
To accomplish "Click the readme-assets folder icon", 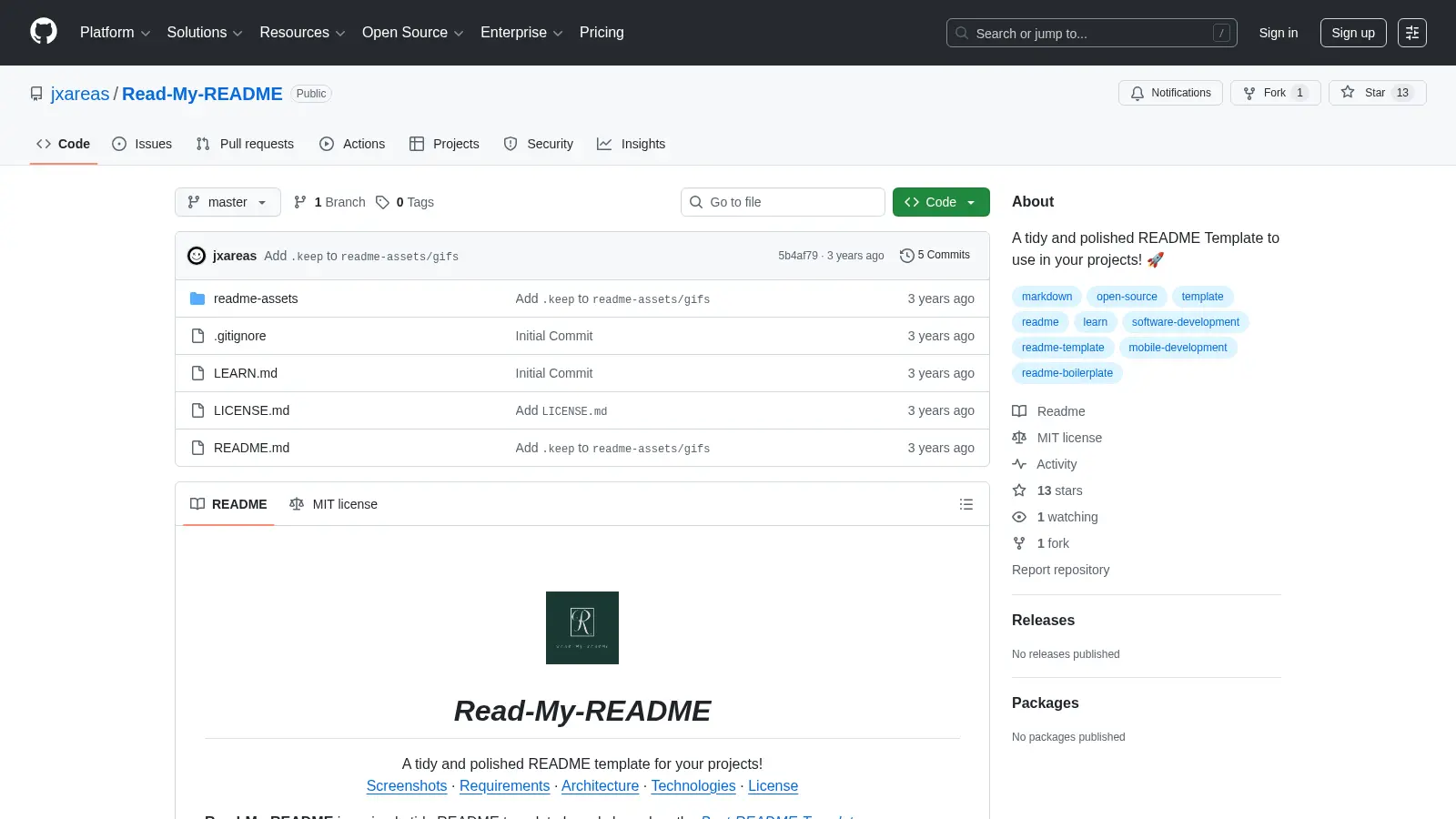I will 197,298.
